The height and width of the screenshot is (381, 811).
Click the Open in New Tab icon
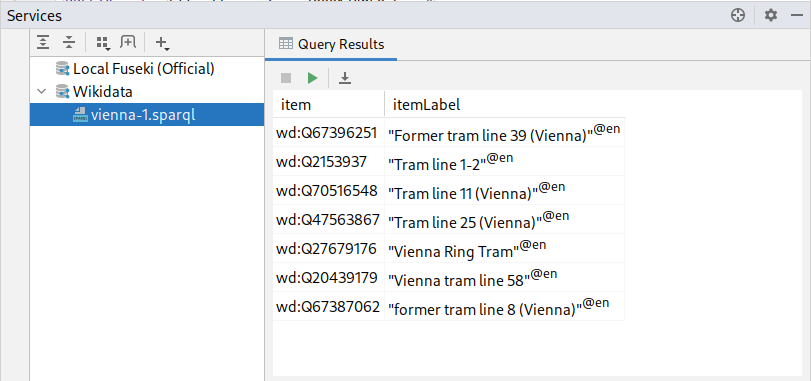tap(128, 43)
